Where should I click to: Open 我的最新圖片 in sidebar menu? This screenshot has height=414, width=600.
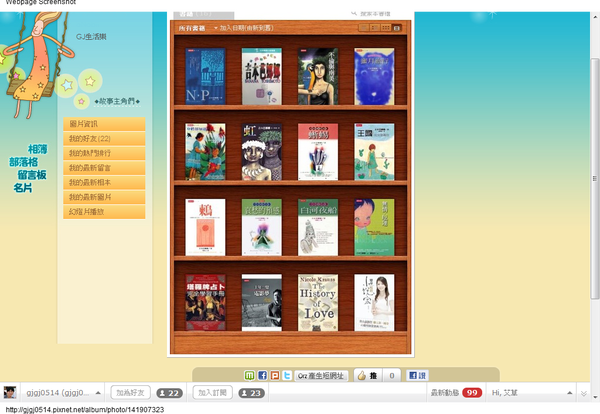tap(104, 197)
